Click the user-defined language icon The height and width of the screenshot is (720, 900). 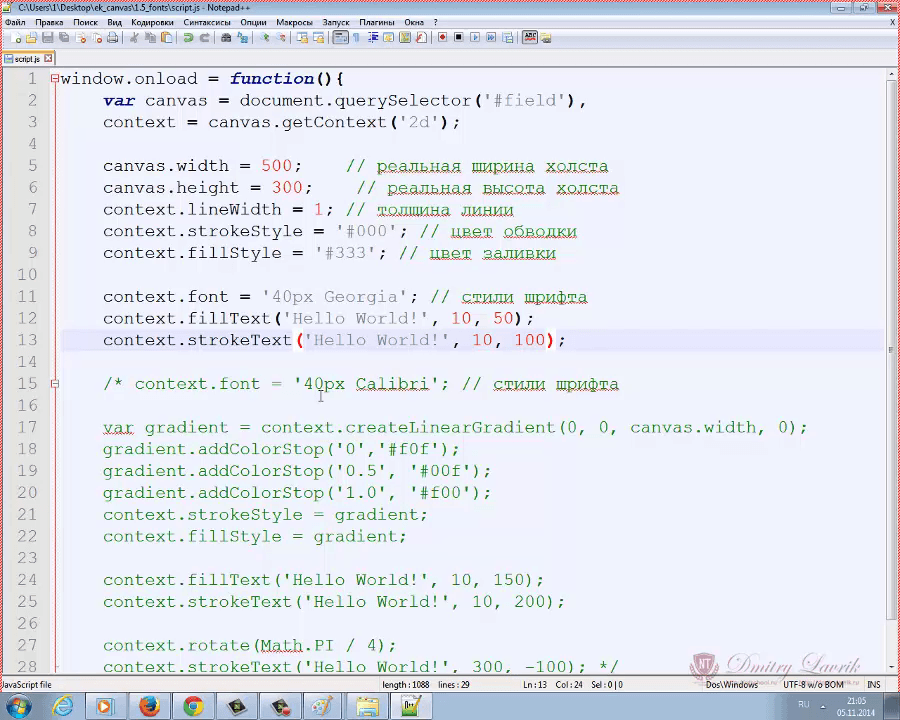(389, 38)
